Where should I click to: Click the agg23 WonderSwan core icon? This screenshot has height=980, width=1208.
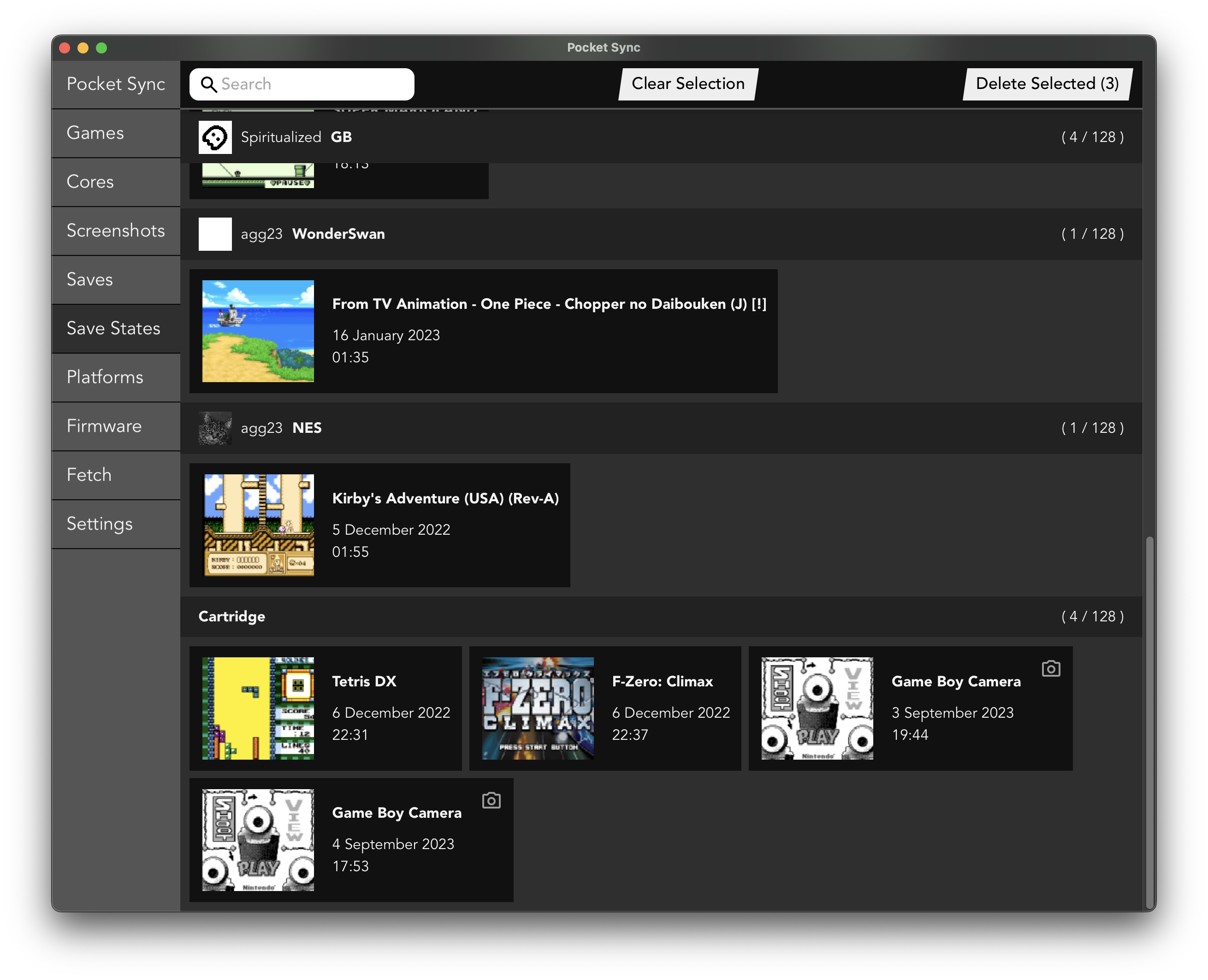[x=214, y=234]
